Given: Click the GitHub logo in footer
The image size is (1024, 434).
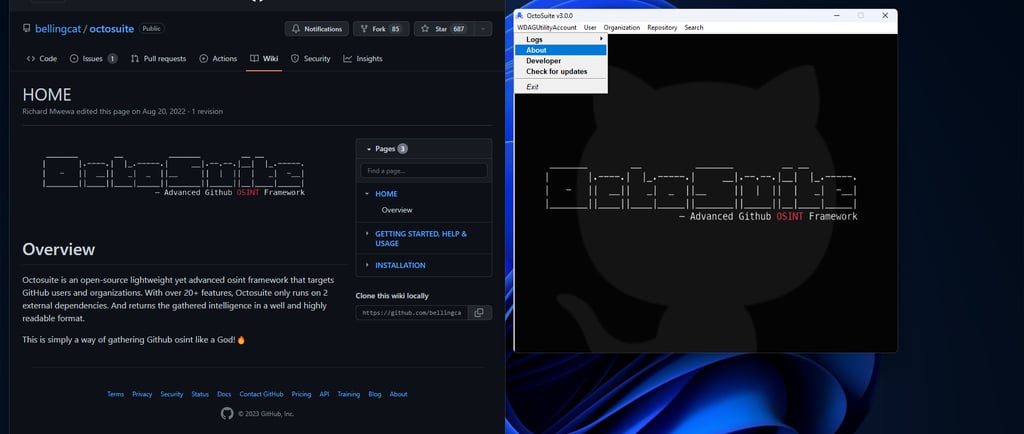Looking at the screenshot, I should (x=227, y=413).
